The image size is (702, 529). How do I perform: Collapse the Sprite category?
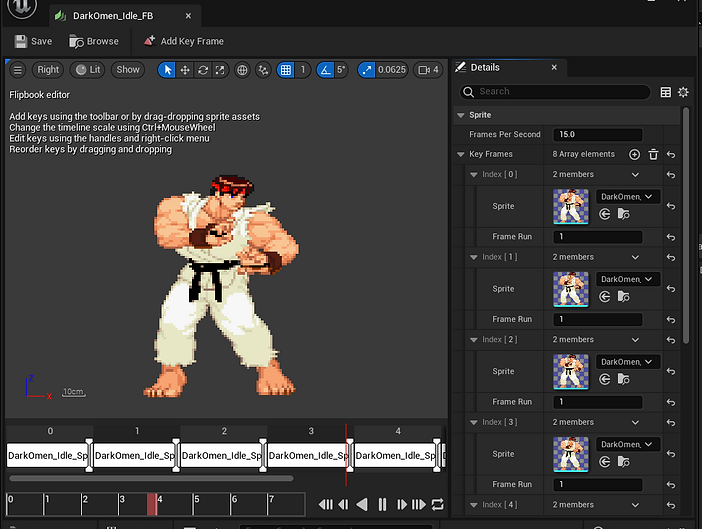coord(461,115)
